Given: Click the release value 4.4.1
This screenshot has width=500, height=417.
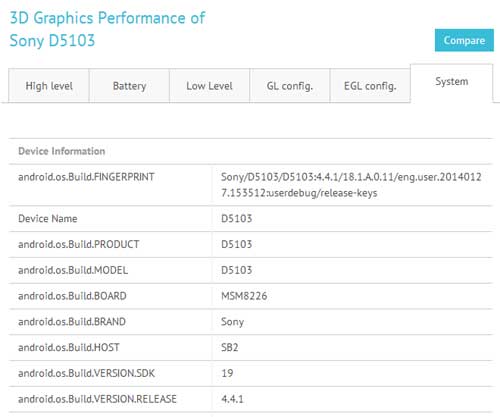Looking at the screenshot, I should coord(232,399).
